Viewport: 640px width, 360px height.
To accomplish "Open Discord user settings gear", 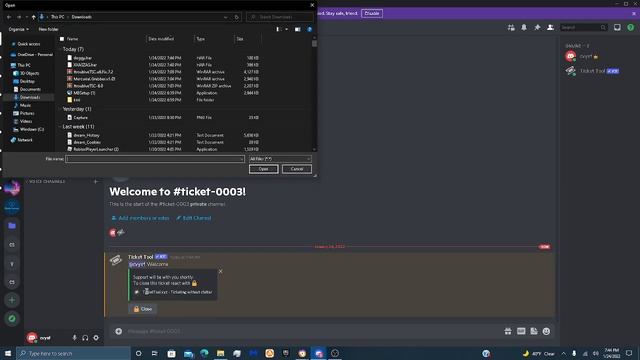I will point(96,338).
